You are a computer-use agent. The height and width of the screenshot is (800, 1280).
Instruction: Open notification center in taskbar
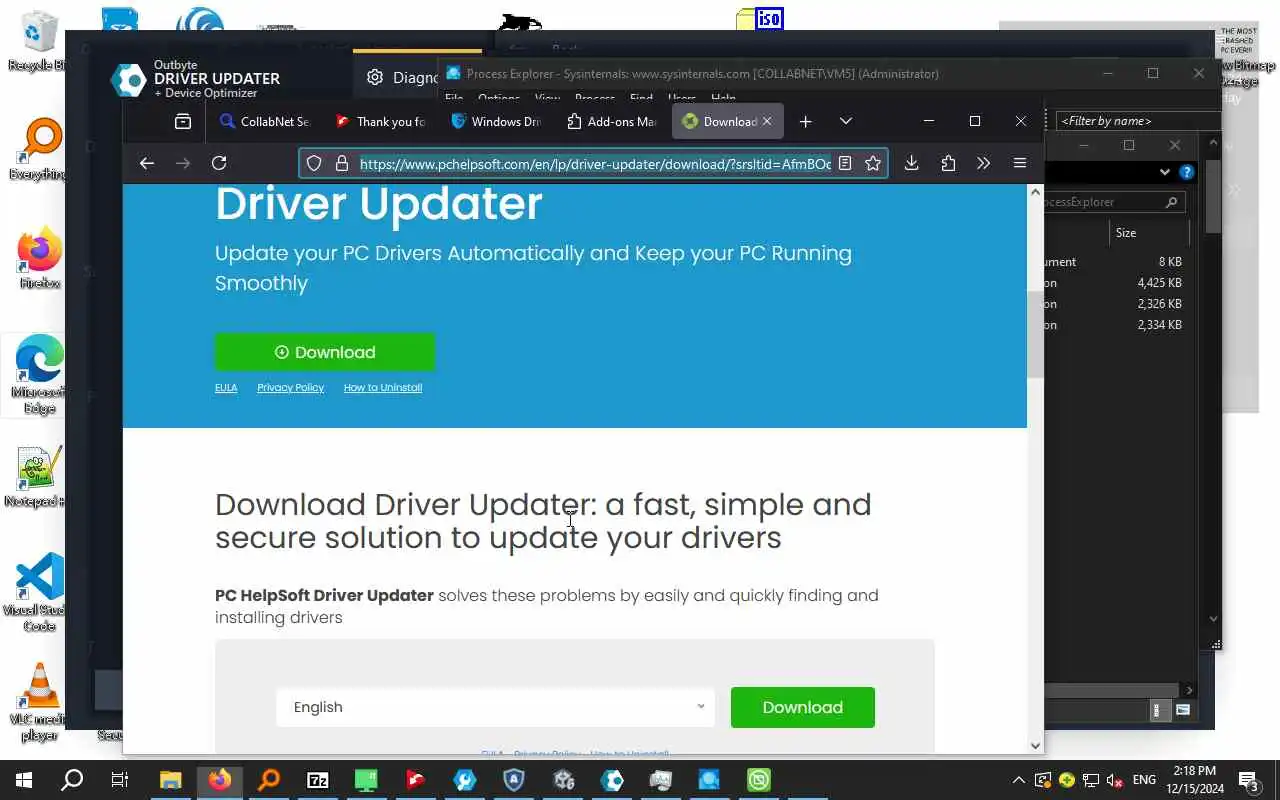1248,780
